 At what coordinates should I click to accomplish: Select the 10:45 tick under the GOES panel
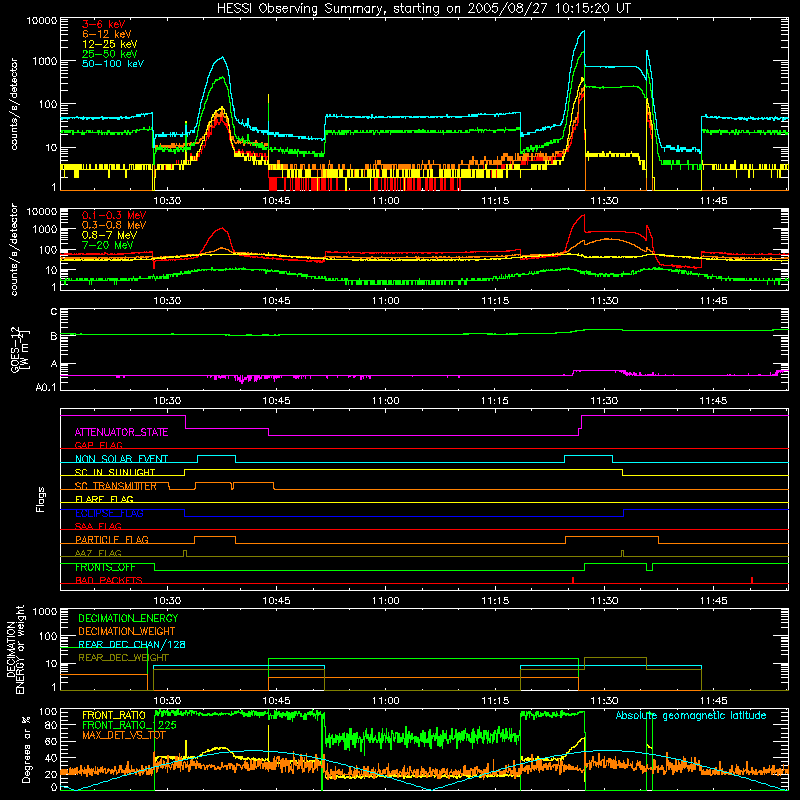[276, 400]
